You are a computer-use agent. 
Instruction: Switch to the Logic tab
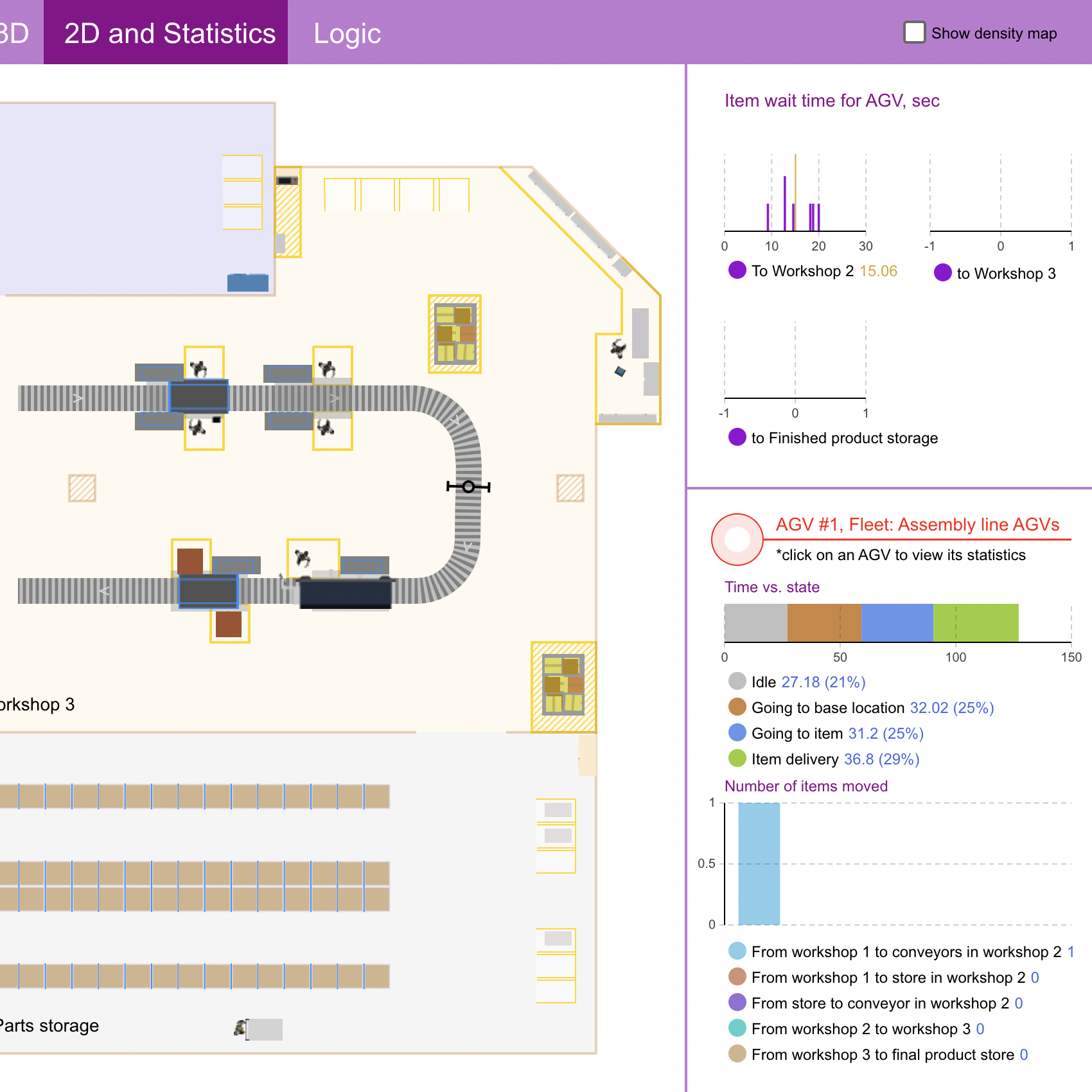(347, 33)
